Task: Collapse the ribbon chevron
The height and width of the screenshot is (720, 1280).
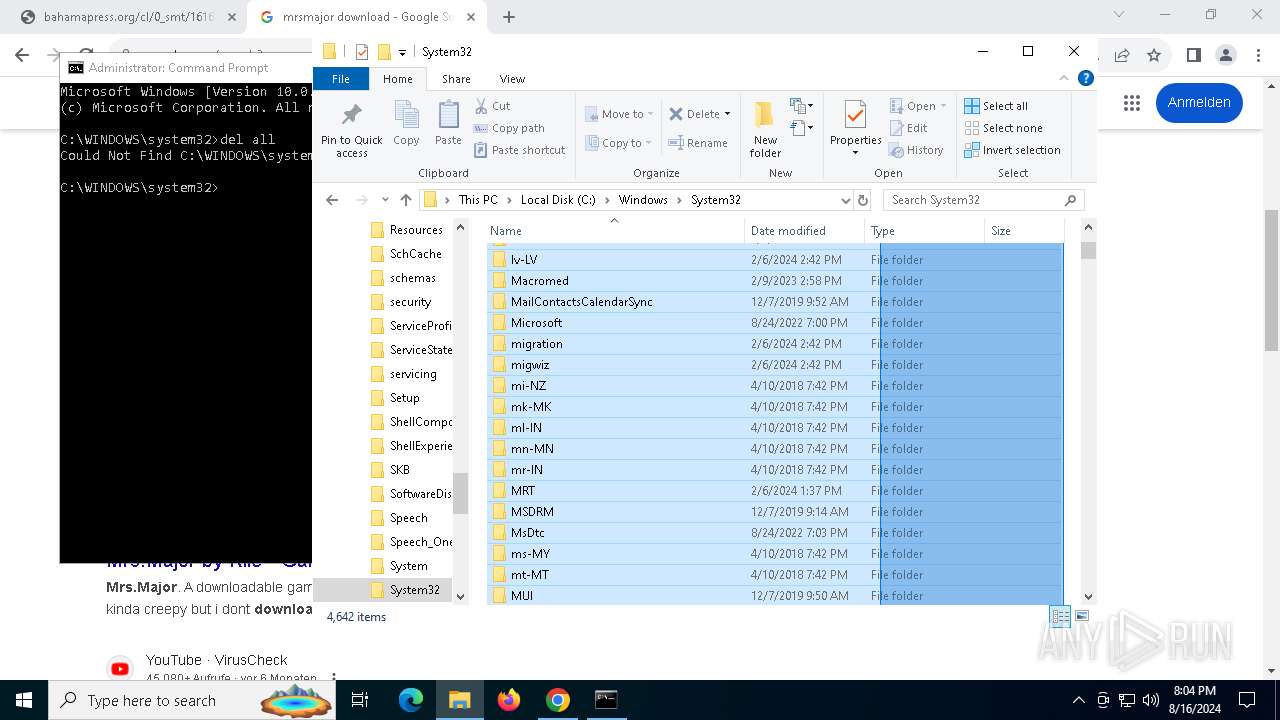Action: click(x=1065, y=78)
